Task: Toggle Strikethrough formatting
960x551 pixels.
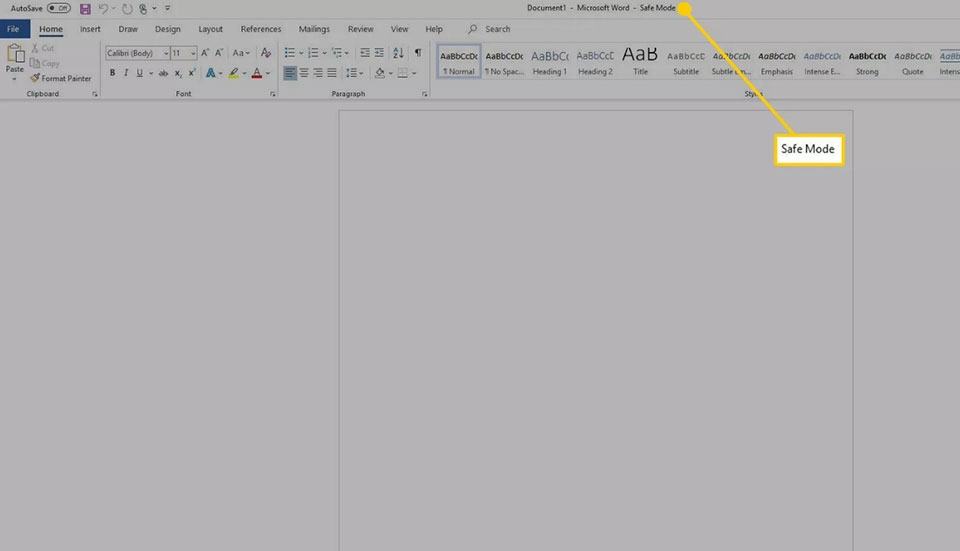Action: [x=163, y=73]
